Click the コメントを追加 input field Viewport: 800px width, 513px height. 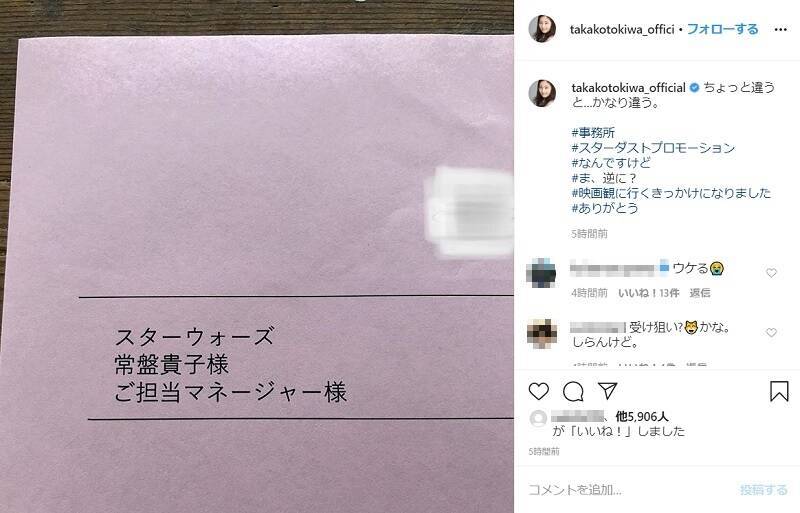point(628,490)
